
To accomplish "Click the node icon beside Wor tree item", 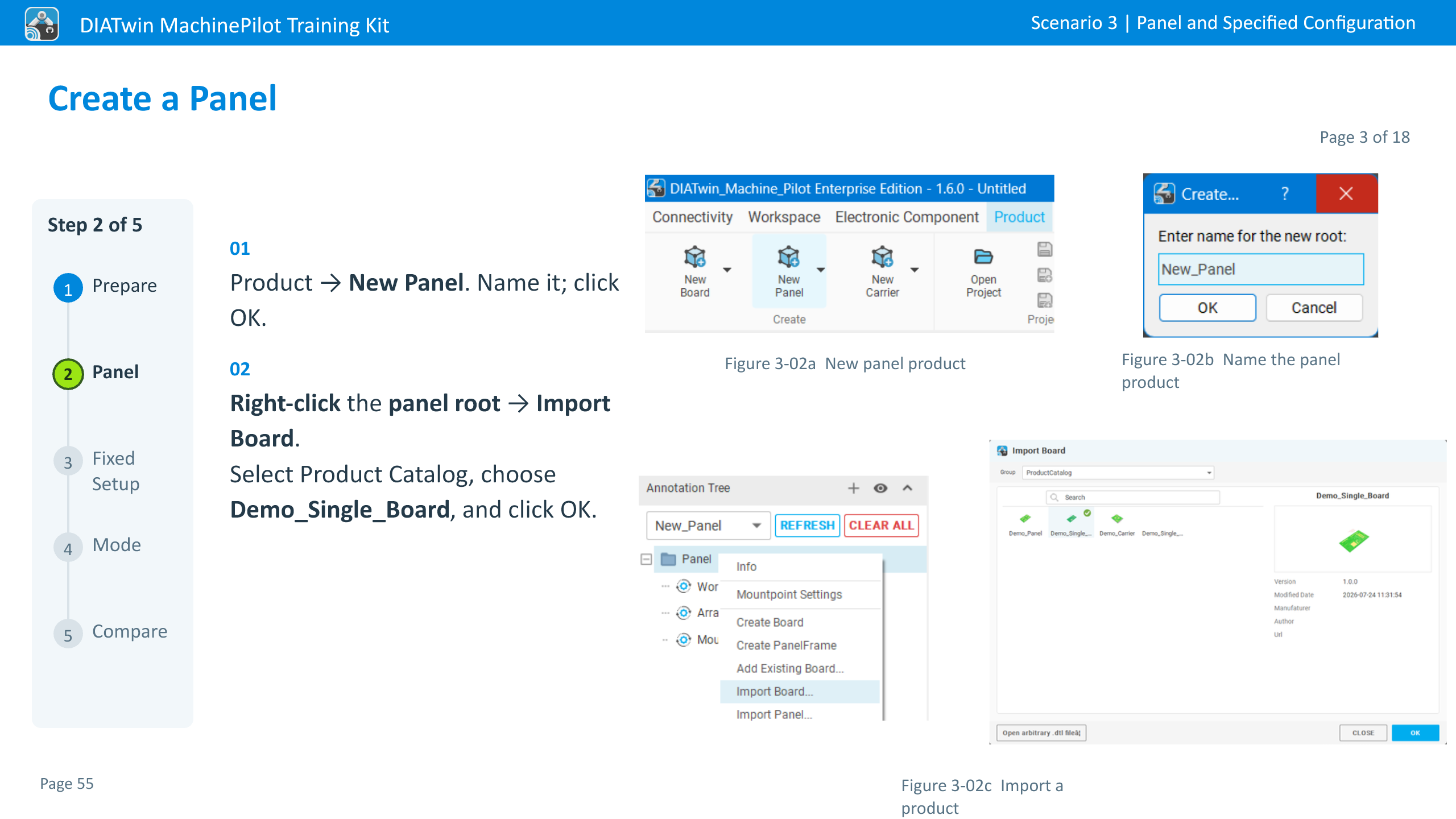I will coord(684,586).
